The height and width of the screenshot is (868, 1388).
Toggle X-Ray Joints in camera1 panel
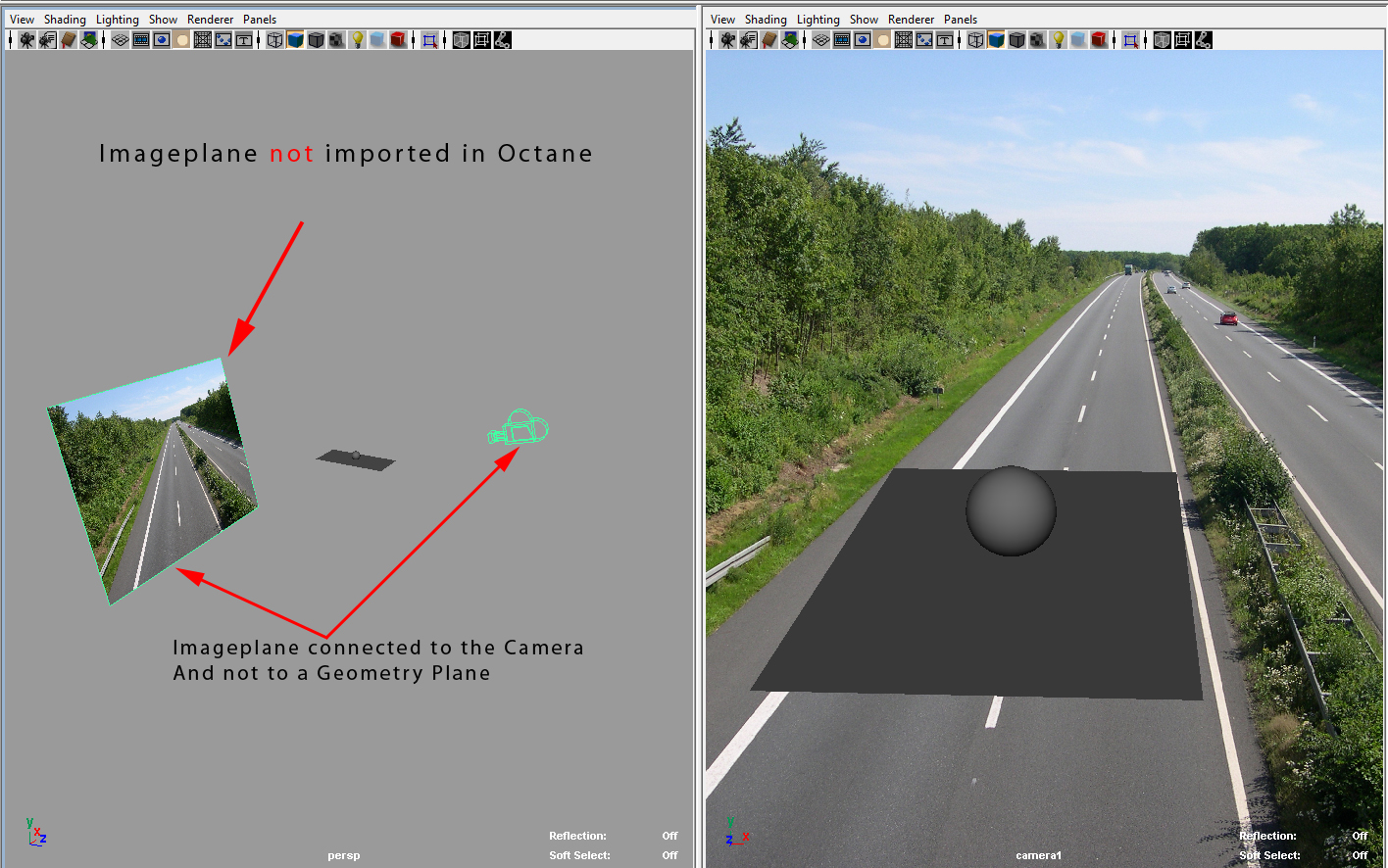(x=1204, y=40)
